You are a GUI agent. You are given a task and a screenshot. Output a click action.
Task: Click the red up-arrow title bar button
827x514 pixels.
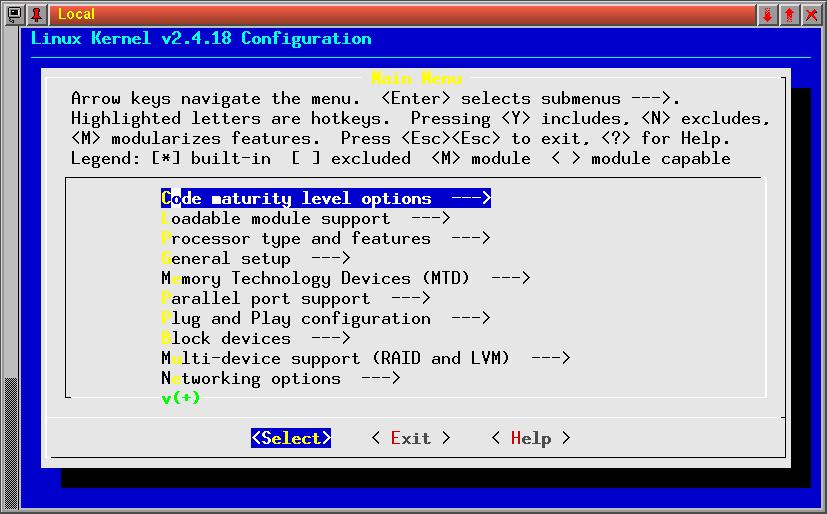(x=789, y=15)
